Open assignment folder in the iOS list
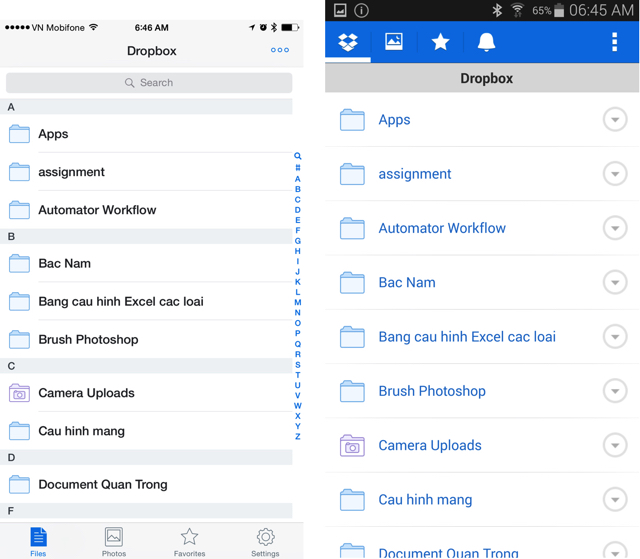640x559 pixels. point(146,172)
